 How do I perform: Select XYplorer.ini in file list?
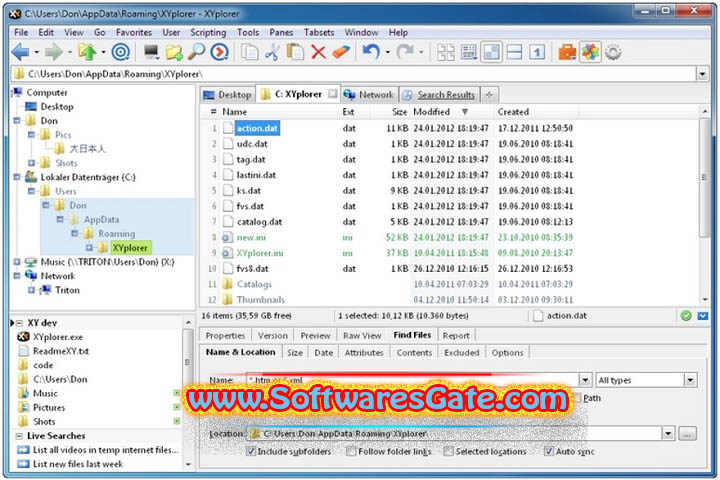click(260, 253)
